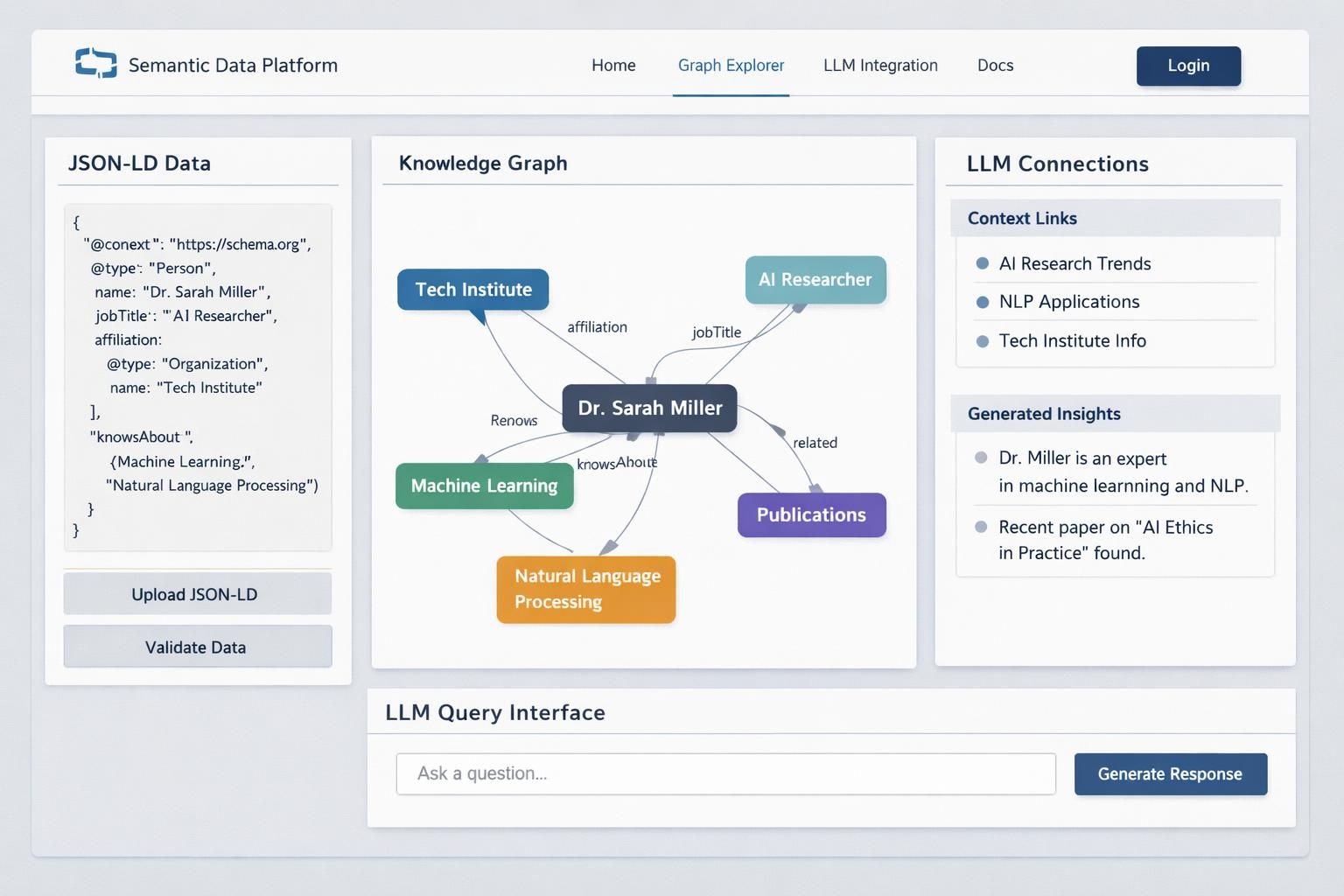The height and width of the screenshot is (896, 1344).
Task: Open the Home menu item
Action: pyautogui.click(x=613, y=66)
